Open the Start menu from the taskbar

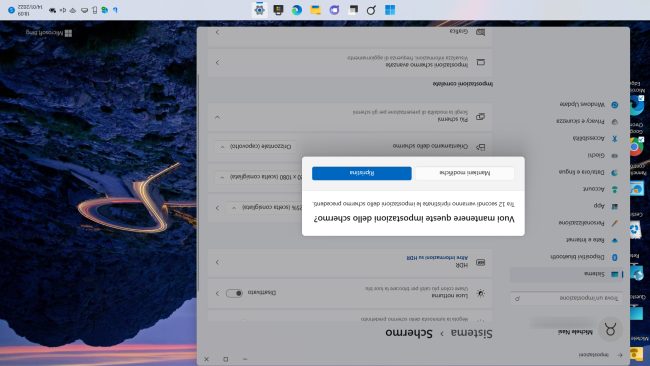click(x=390, y=10)
